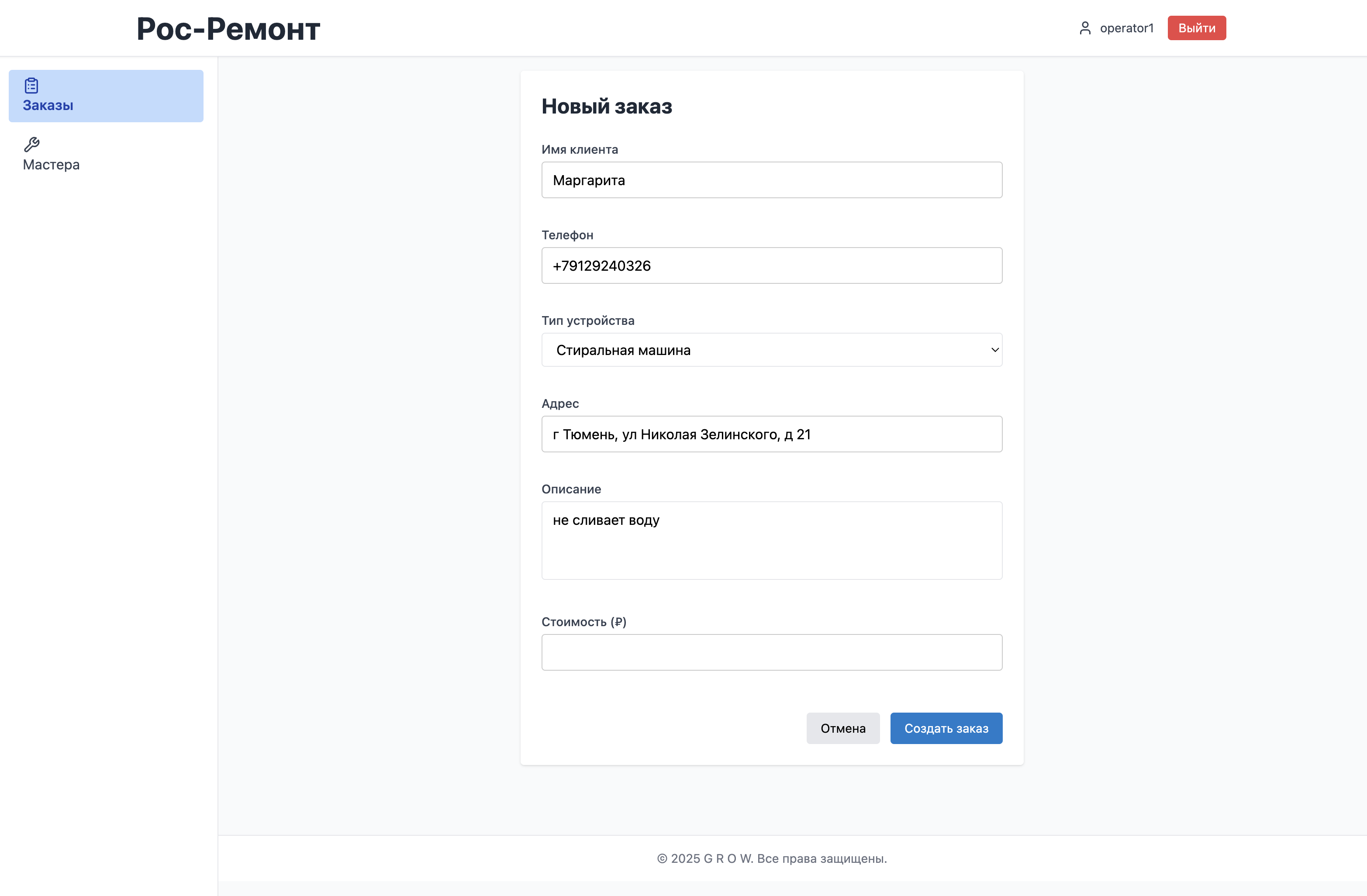Click the wrench icon for Мастера

point(31,144)
